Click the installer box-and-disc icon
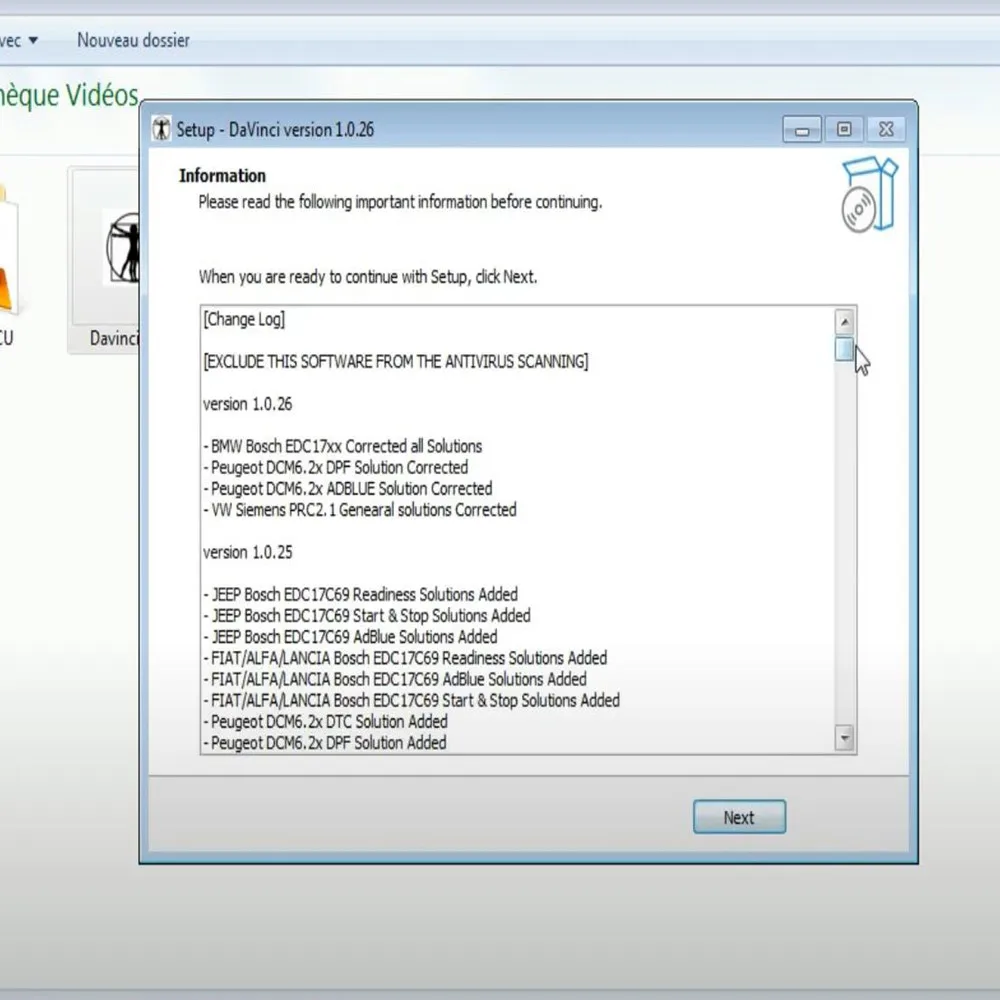This screenshot has width=1000, height=1000. pyautogui.click(x=869, y=194)
